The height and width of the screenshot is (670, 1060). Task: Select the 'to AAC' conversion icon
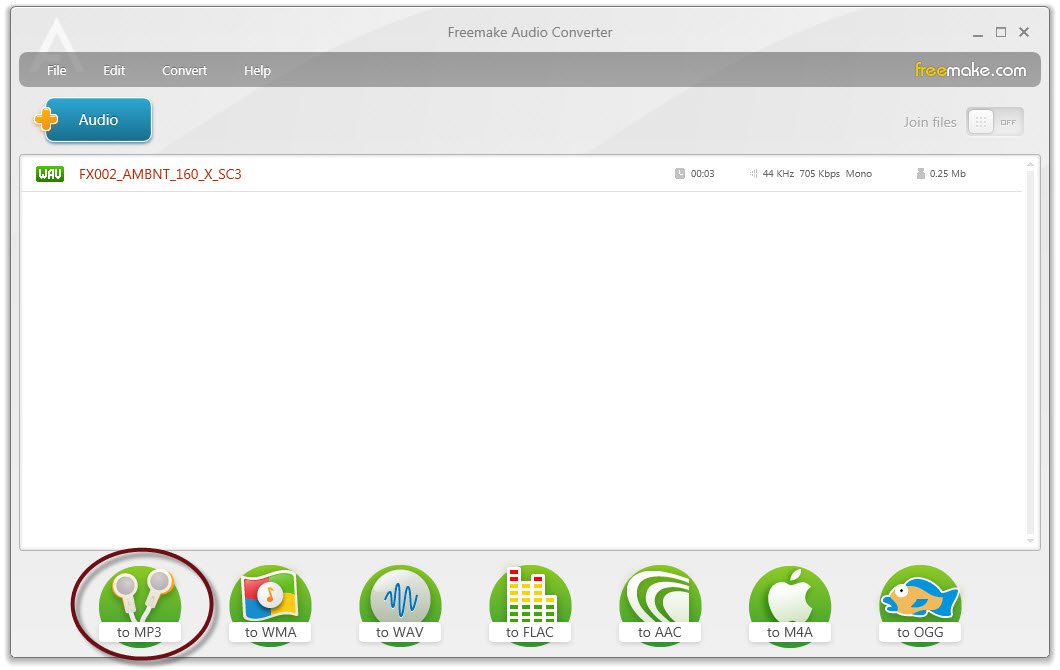coord(660,598)
